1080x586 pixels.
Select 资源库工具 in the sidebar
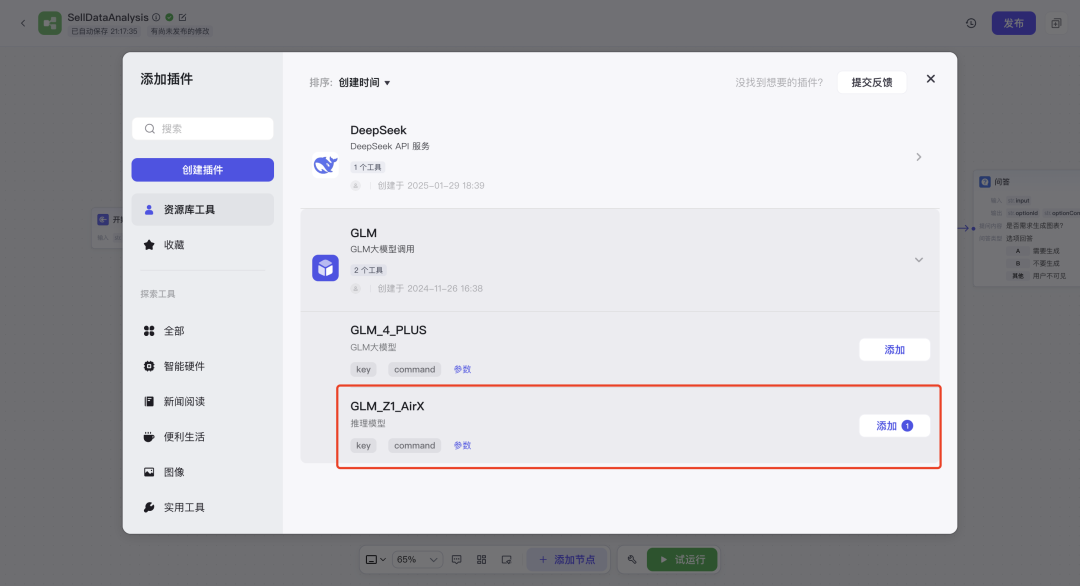(202, 209)
